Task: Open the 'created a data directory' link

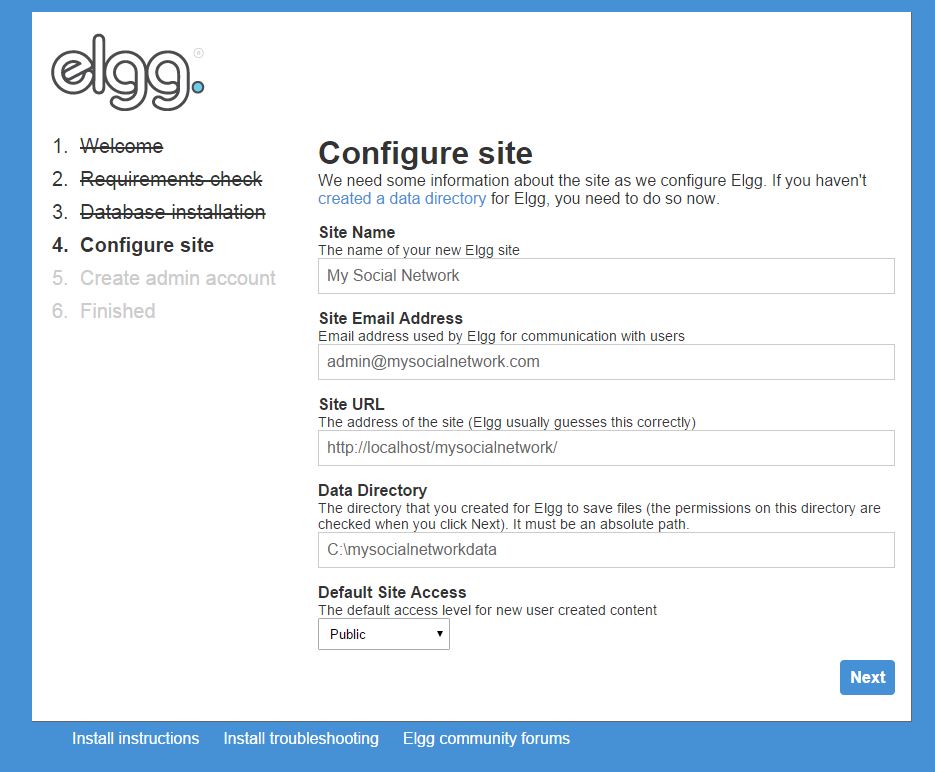Action: coord(402,198)
